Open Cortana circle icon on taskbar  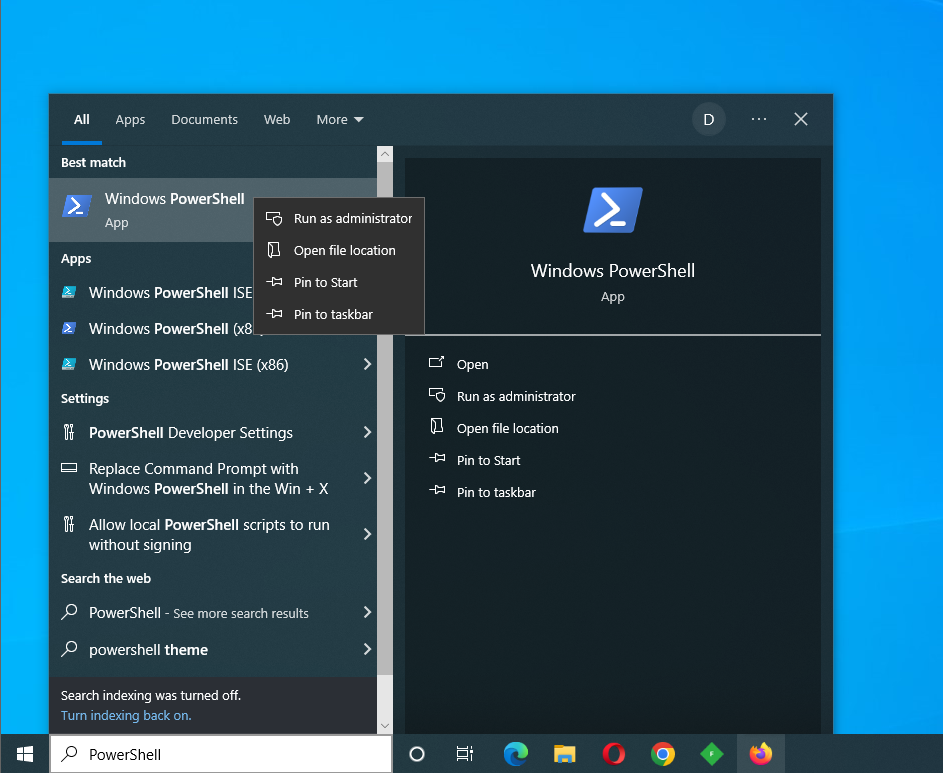click(417, 754)
